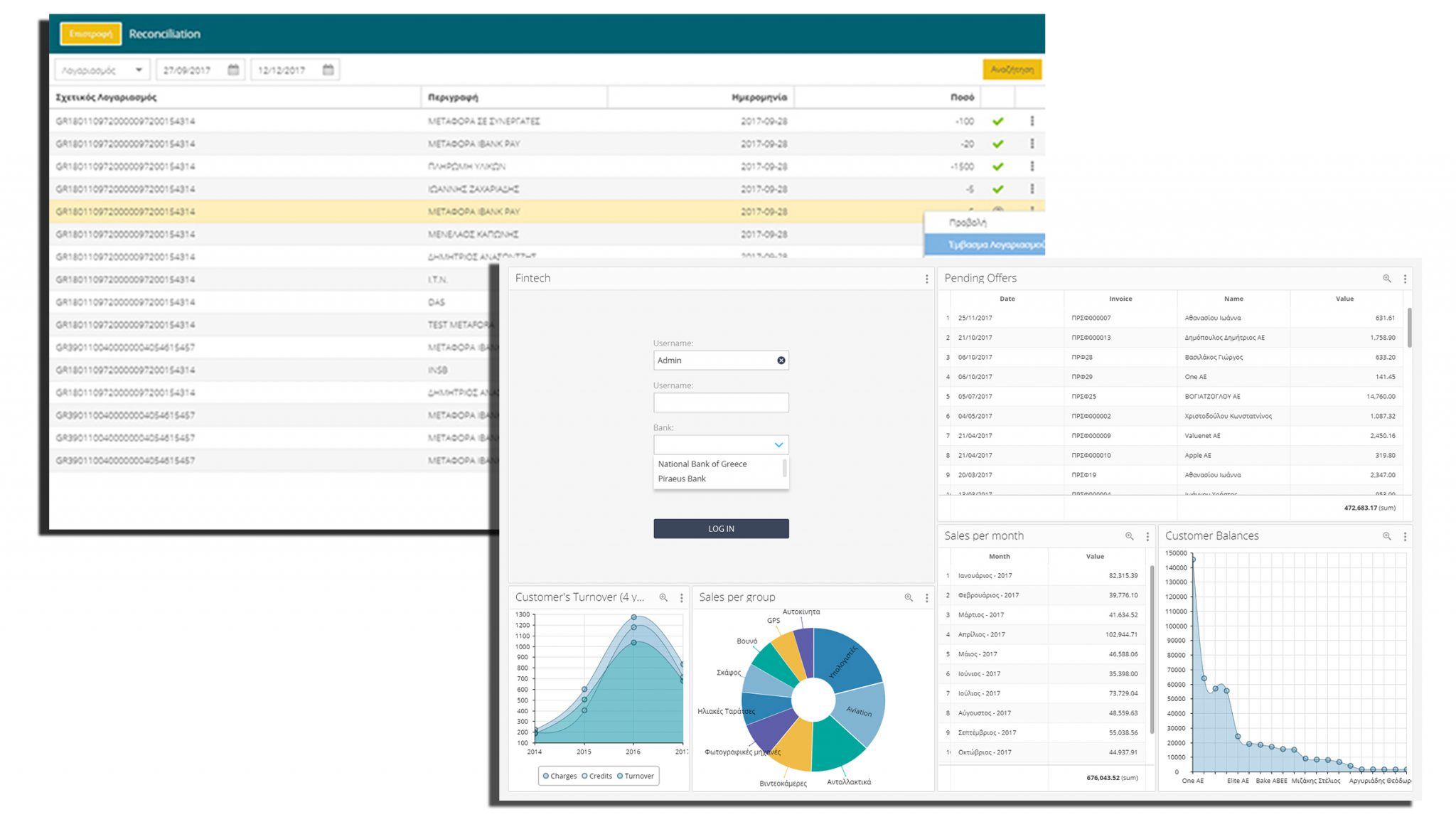Screen dimensions: 1456x817
Task: Open the Fintech panel three-dot menu
Action: coord(926,279)
